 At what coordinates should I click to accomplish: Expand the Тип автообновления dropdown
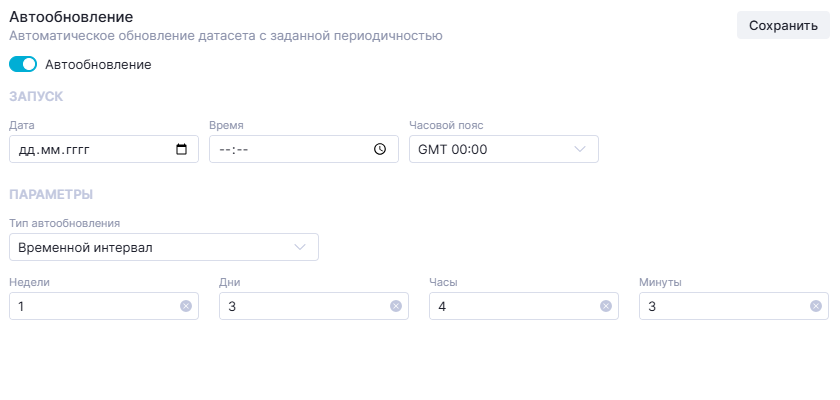point(163,247)
